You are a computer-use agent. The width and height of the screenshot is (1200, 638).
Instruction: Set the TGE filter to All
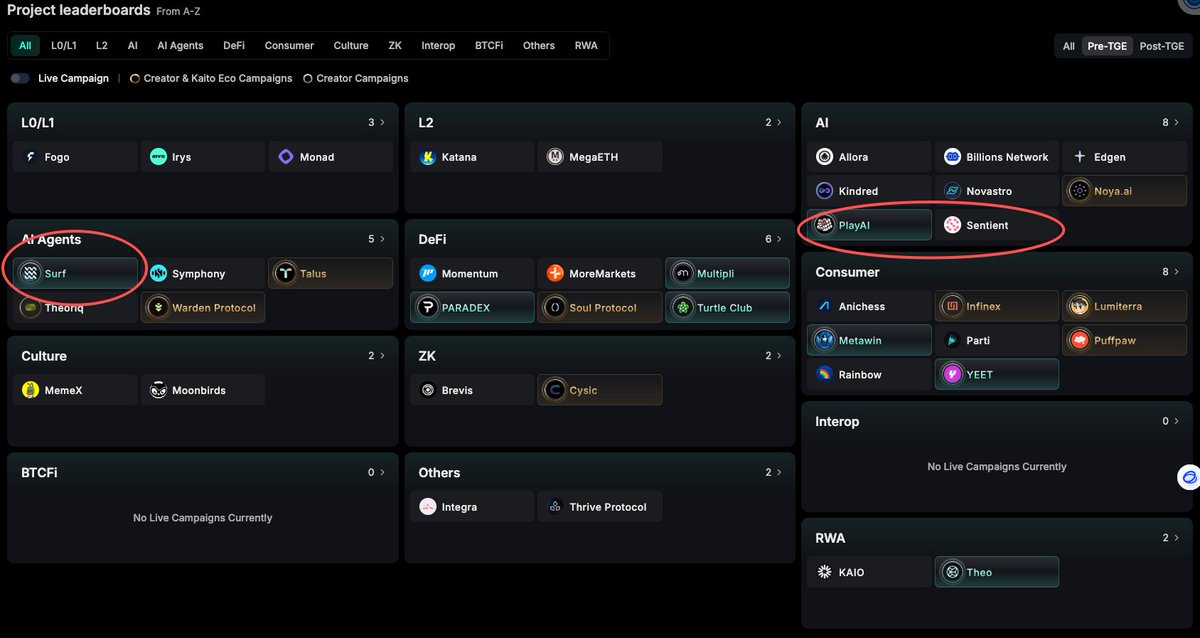click(x=1069, y=46)
